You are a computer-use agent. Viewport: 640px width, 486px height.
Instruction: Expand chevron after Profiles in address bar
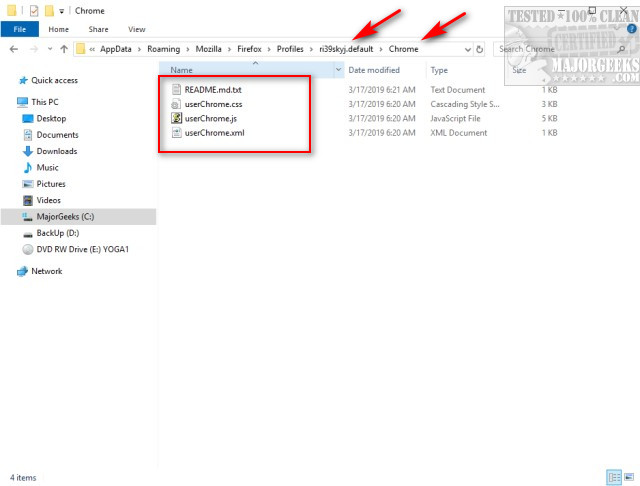click(x=311, y=49)
